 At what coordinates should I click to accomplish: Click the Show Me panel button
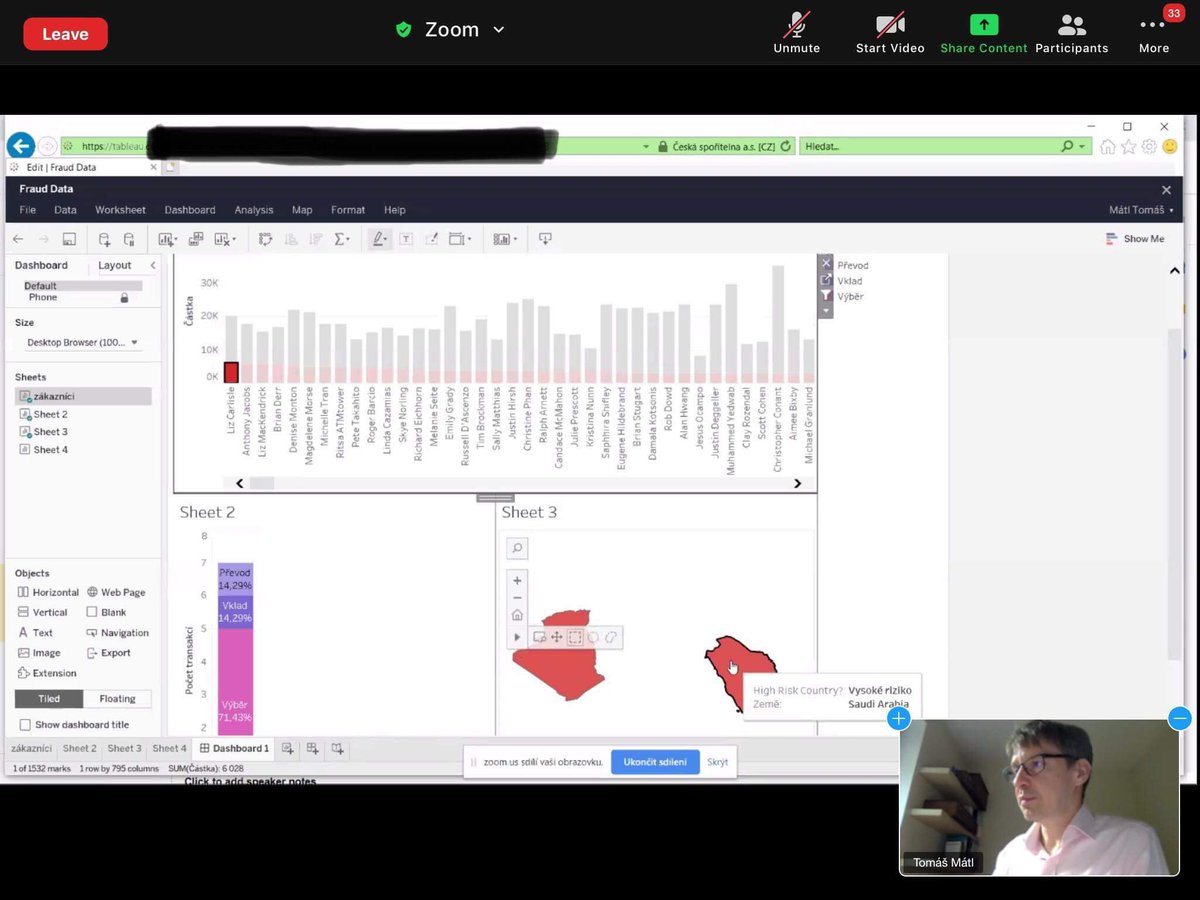pyautogui.click(x=1135, y=239)
